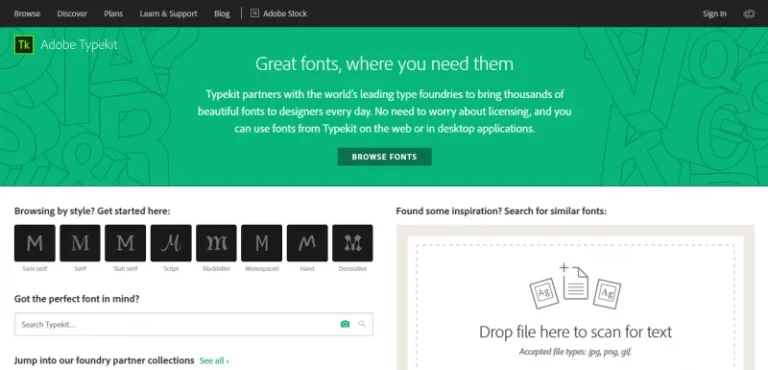This screenshot has height=370, width=768.
Task: Choose the Decorative style icon
Action: click(353, 243)
